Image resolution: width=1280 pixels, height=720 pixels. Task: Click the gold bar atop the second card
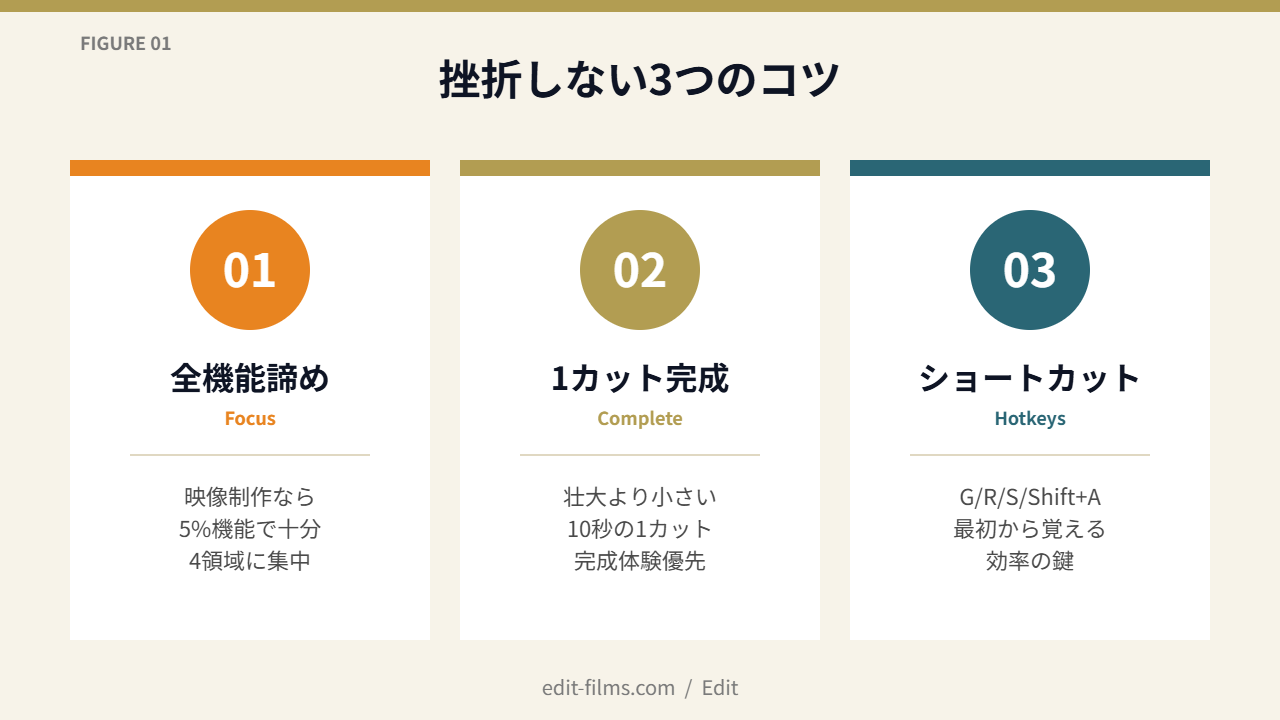(x=640, y=168)
